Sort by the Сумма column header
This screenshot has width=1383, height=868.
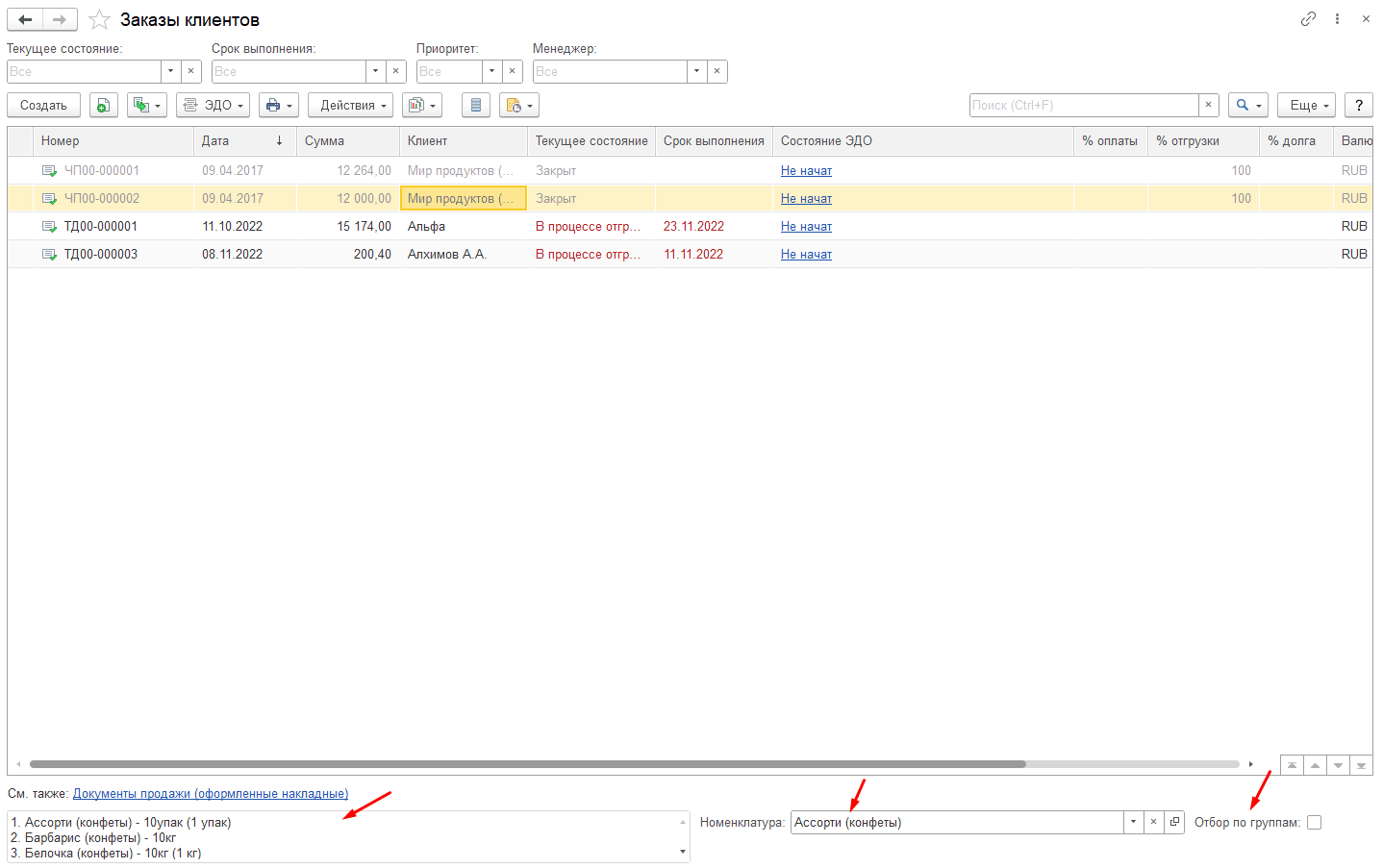click(348, 140)
